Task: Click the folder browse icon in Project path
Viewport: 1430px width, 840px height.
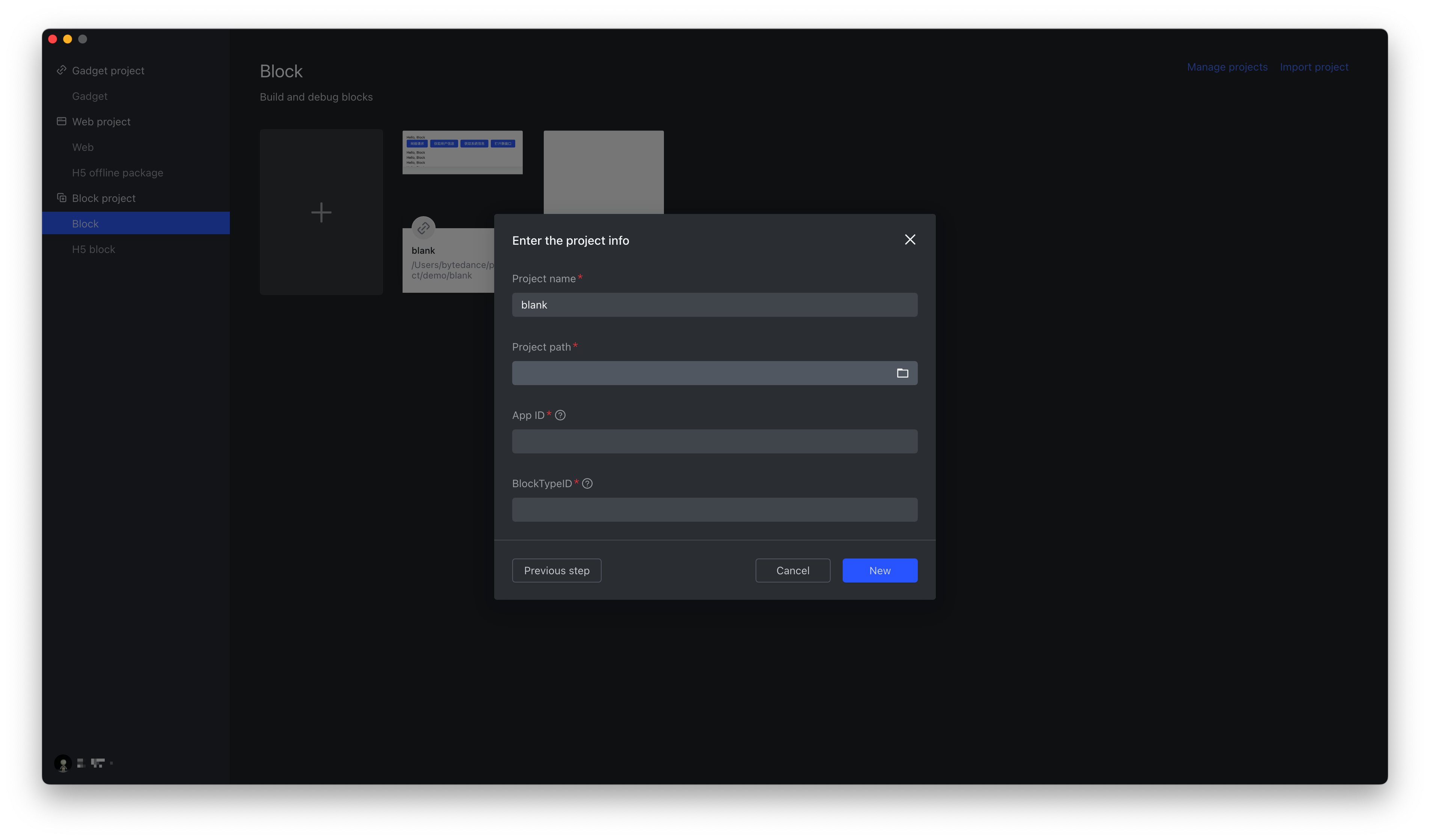Action: point(902,373)
